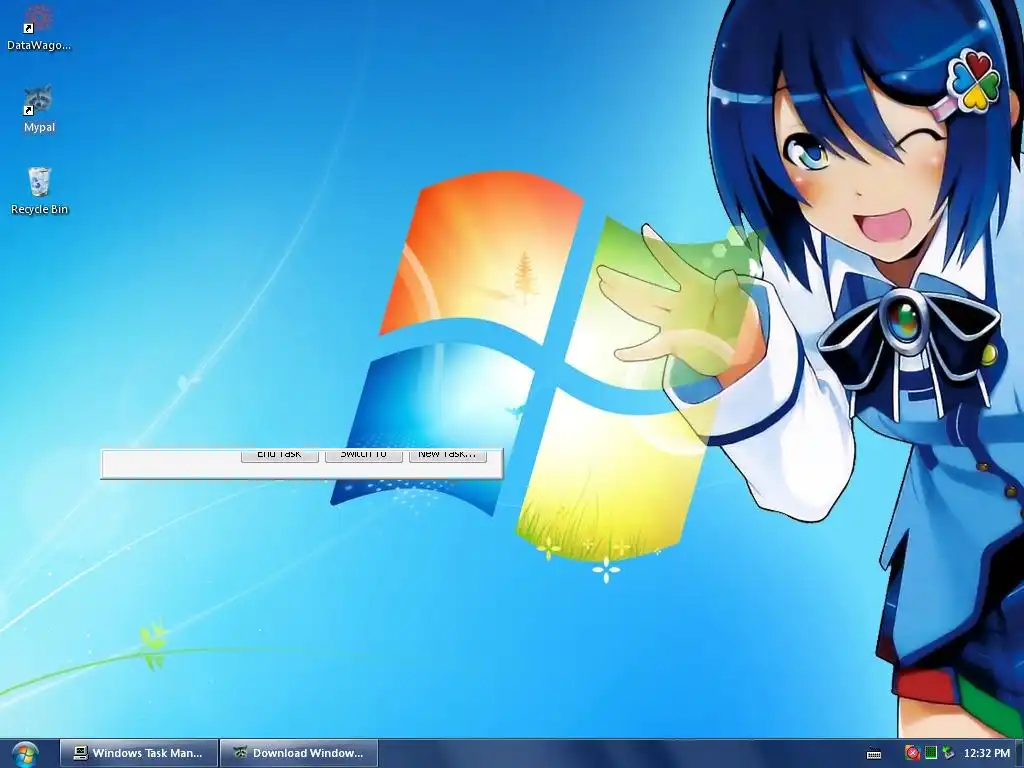Click the New Task button

pyautogui.click(x=447, y=455)
